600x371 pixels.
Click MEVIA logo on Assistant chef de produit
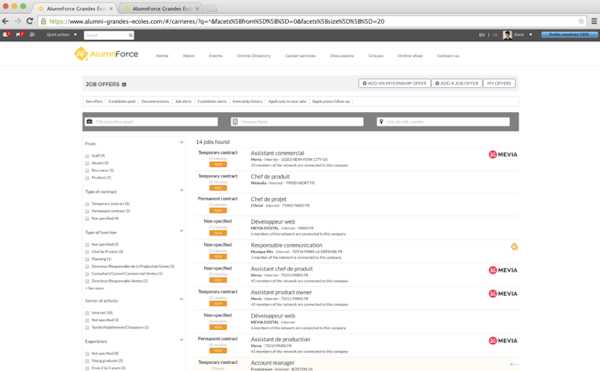coord(503,270)
